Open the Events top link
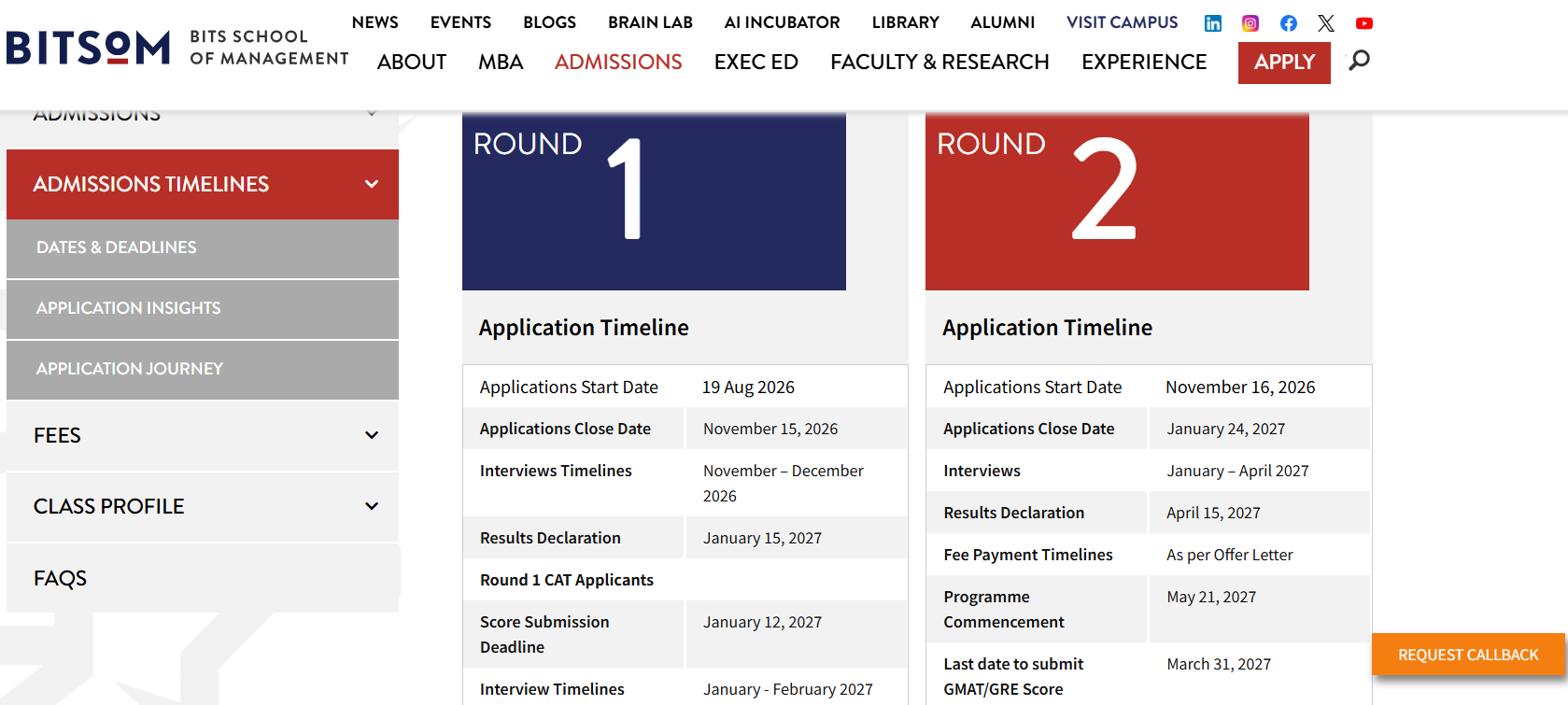Image resolution: width=1568 pixels, height=705 pixels. pos(460,22)
